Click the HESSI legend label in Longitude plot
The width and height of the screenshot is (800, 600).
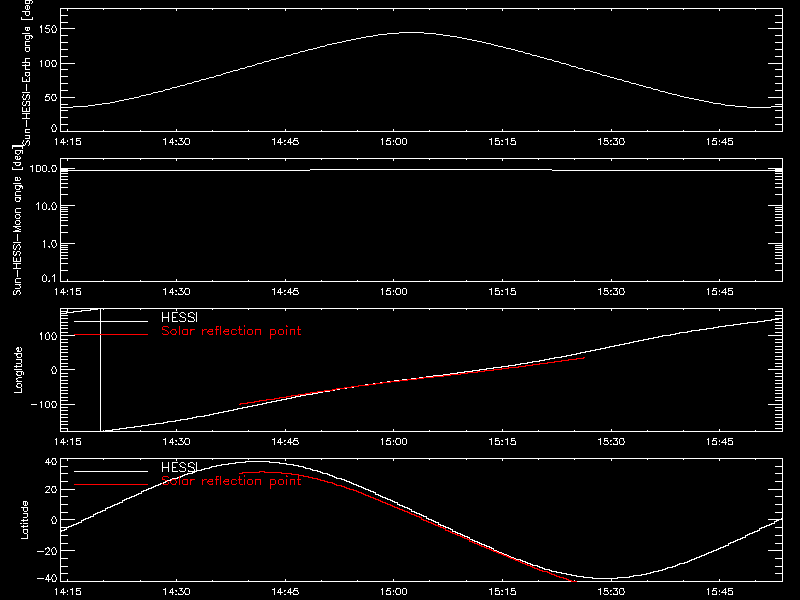click(x=179, y=317)
